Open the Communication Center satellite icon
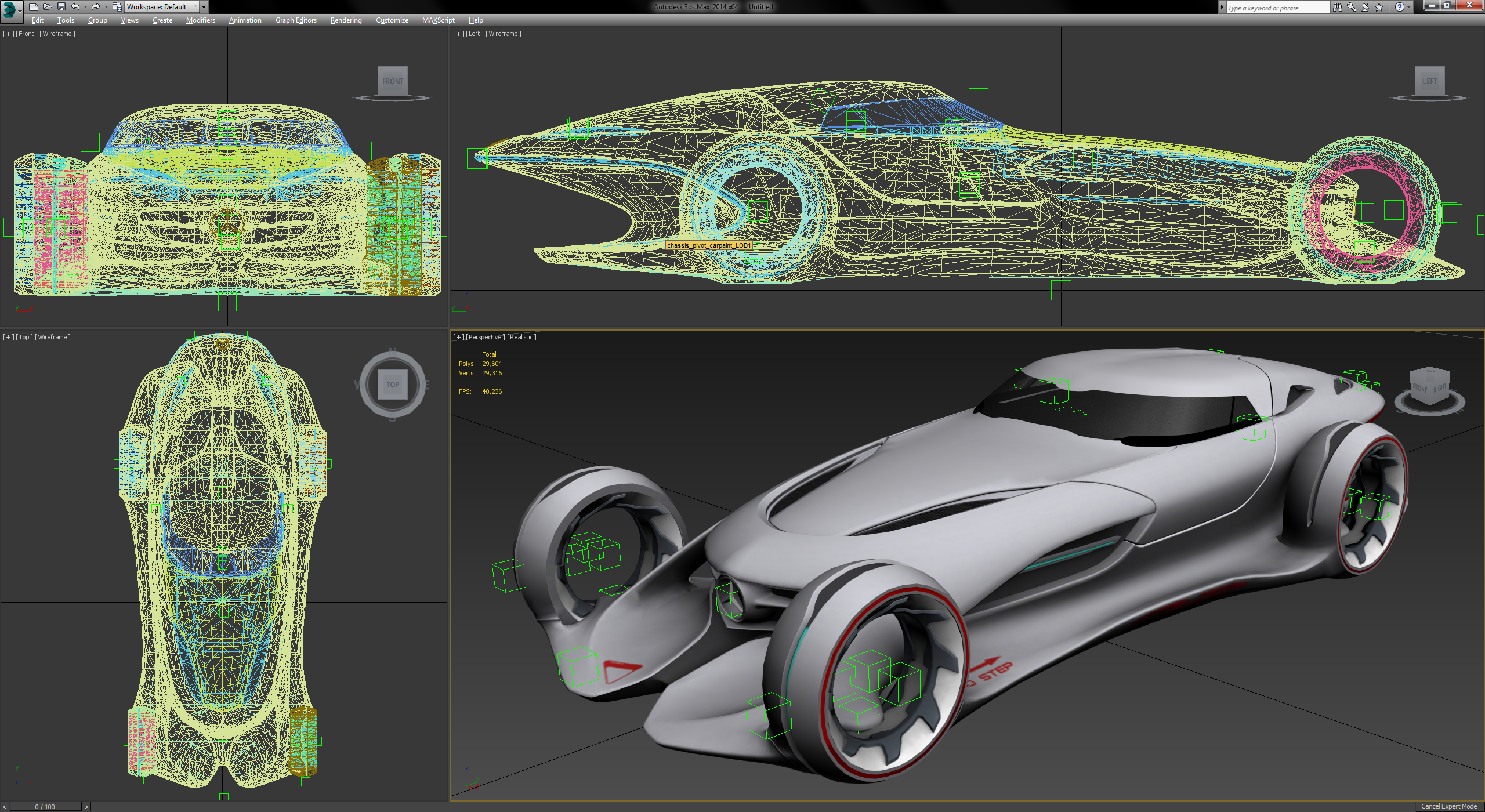 [x=1364, y=7]
